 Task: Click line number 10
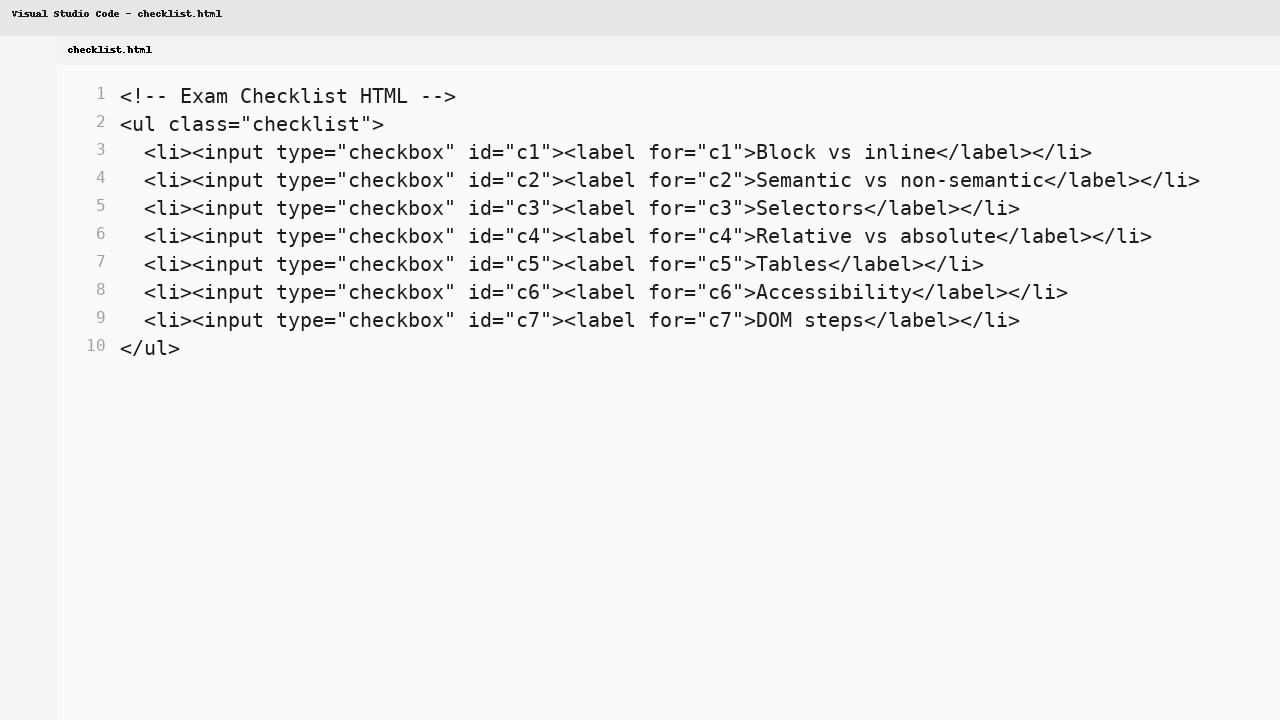(95, 346)
